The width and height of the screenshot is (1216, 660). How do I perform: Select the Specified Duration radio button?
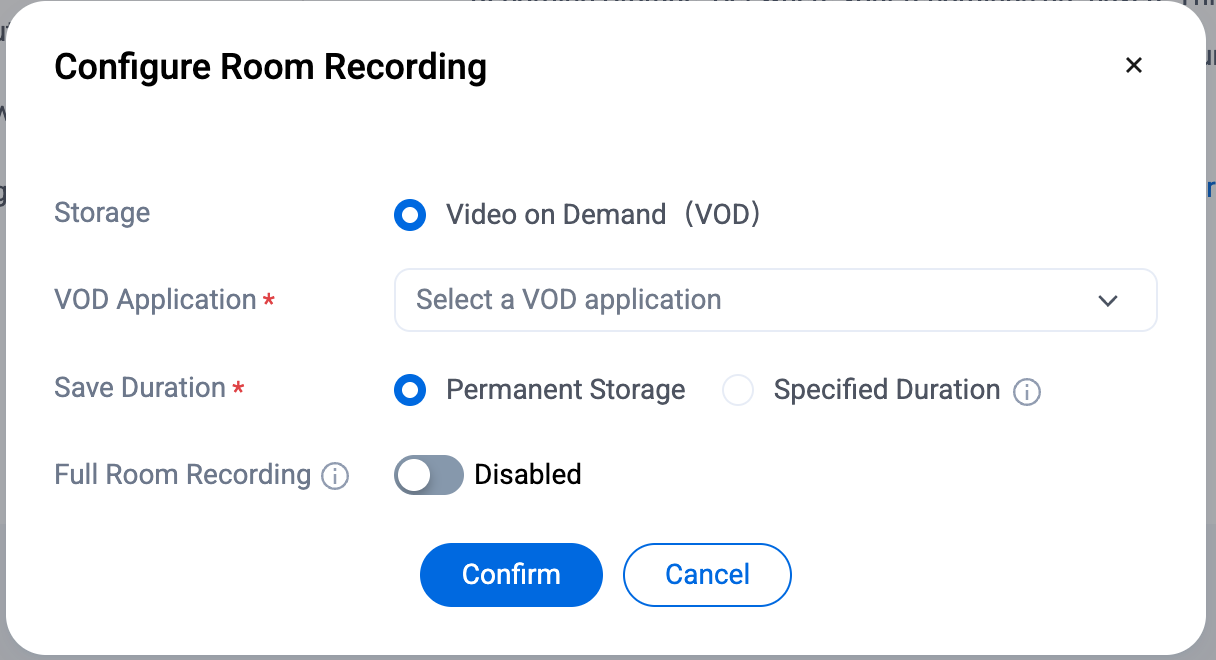pos(738,390)
